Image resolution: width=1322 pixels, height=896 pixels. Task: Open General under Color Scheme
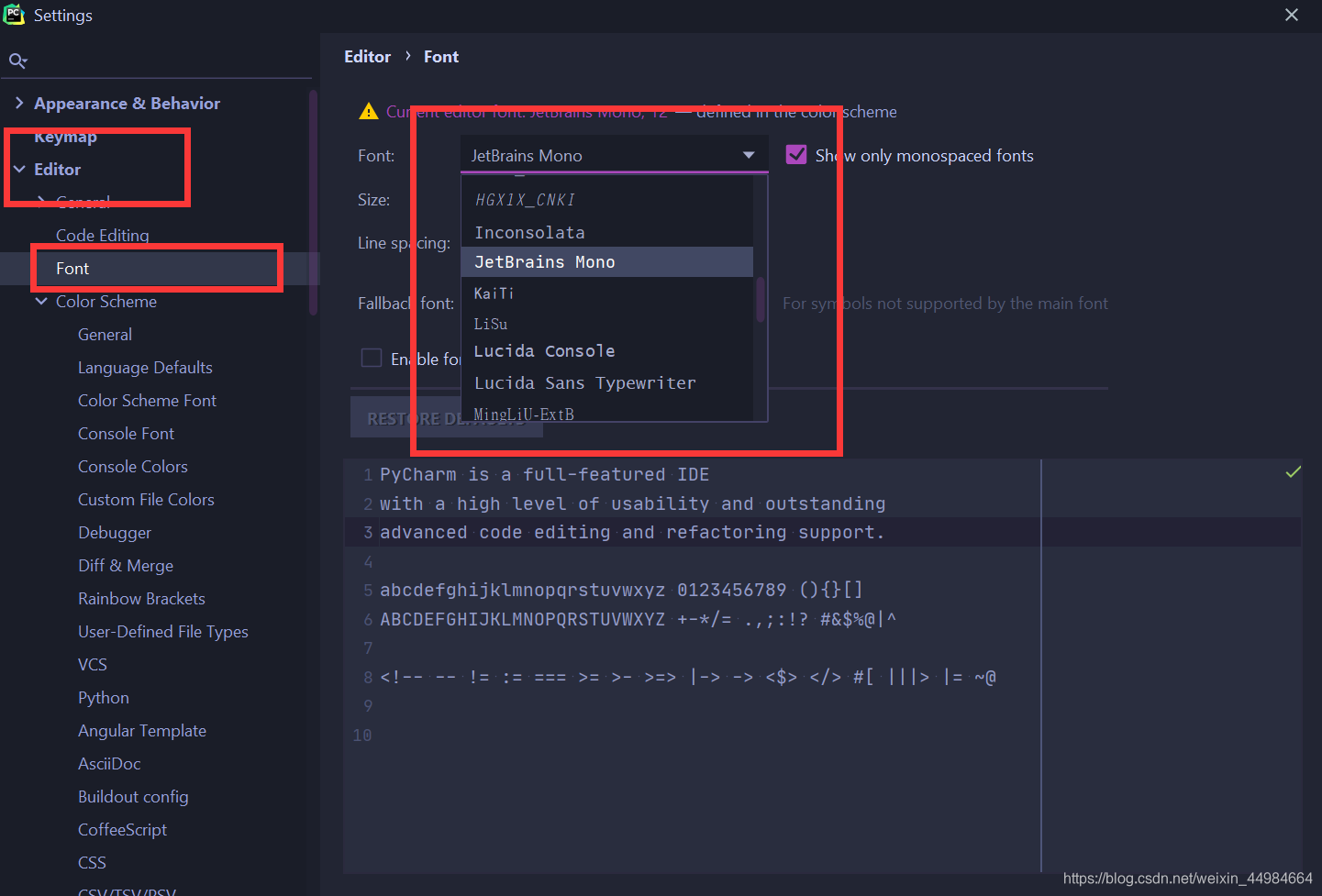(105, 334)
